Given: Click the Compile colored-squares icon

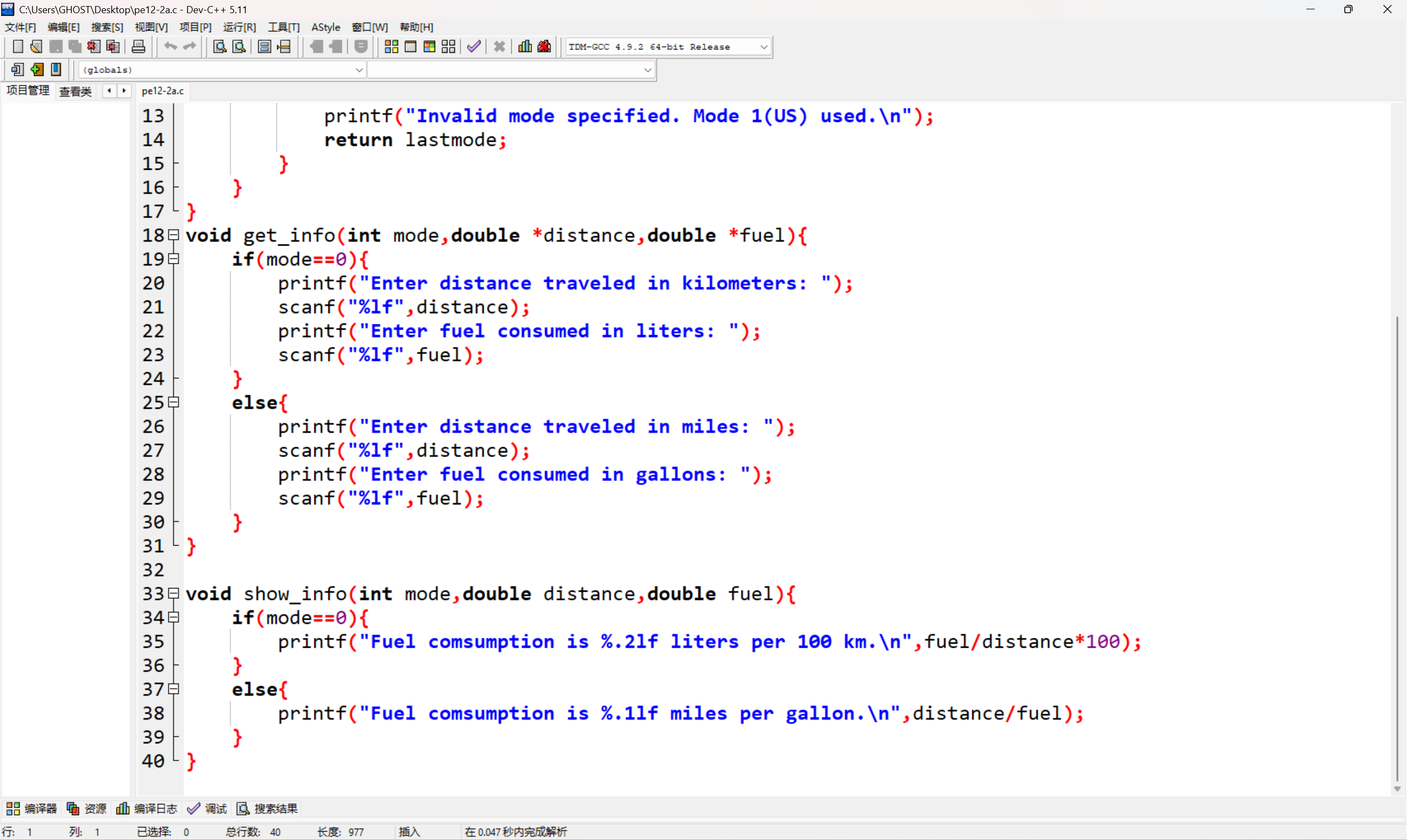Looking at the screenshot, I should pos(391,46).
